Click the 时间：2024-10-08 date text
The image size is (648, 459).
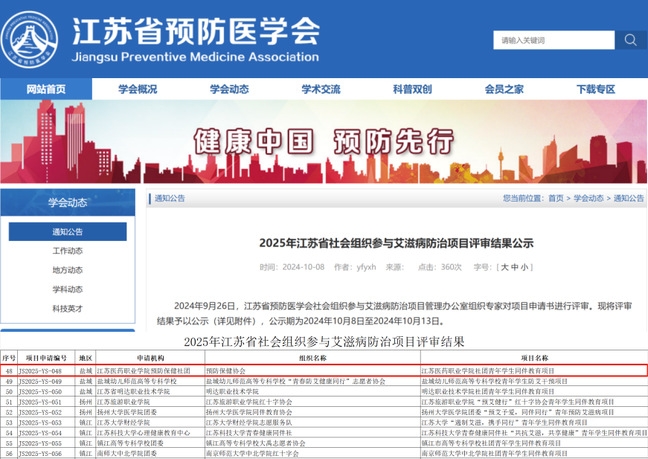point(292,267)
